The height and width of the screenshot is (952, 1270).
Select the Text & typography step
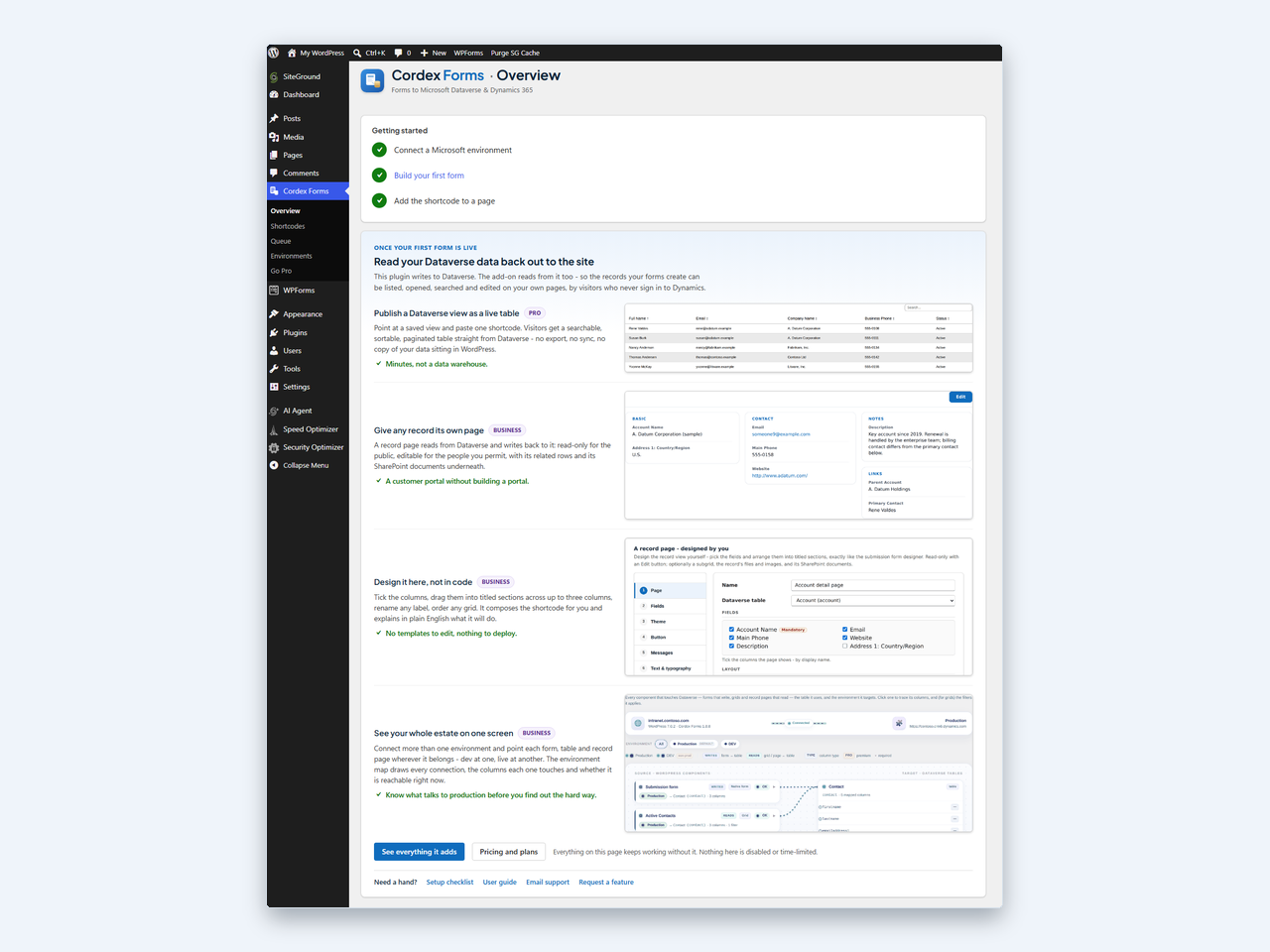pyautogui.click(x=671, y=668)
